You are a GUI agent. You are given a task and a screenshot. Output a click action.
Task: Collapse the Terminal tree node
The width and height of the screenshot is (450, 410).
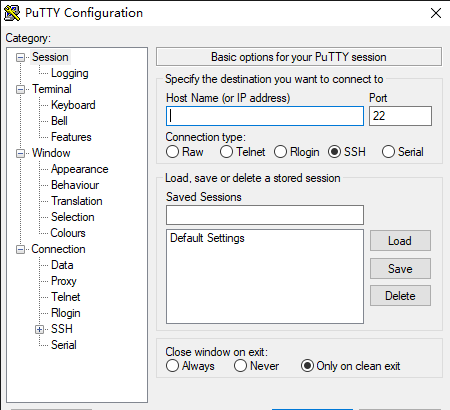[x=21, y=89]
